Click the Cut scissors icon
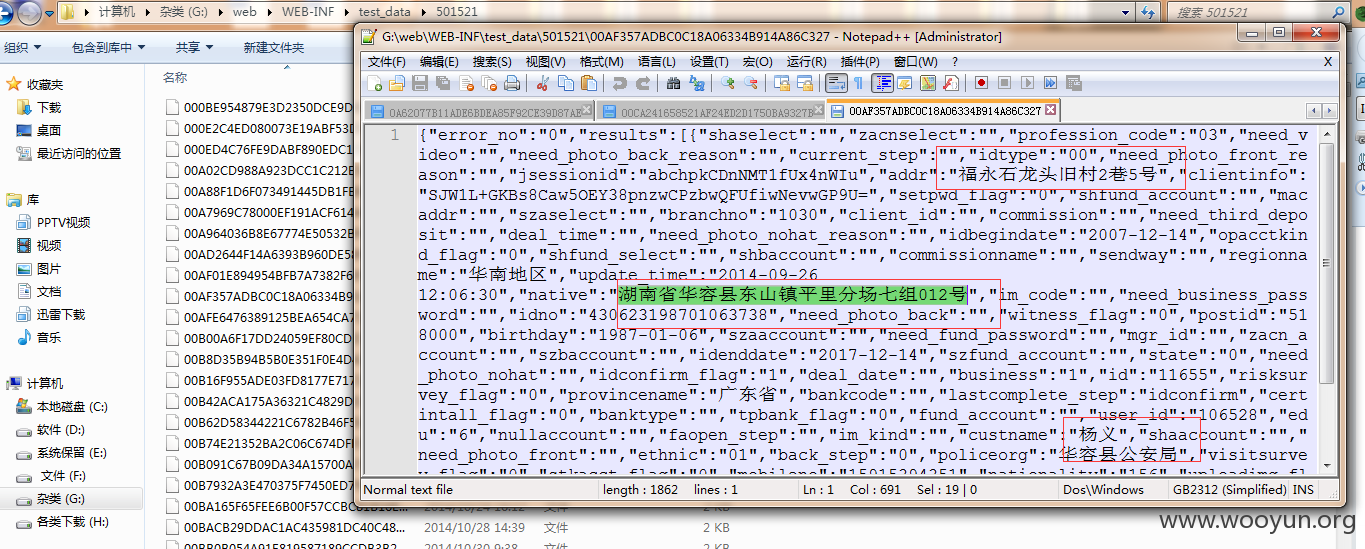1365x549 pixels. point(542,83)
